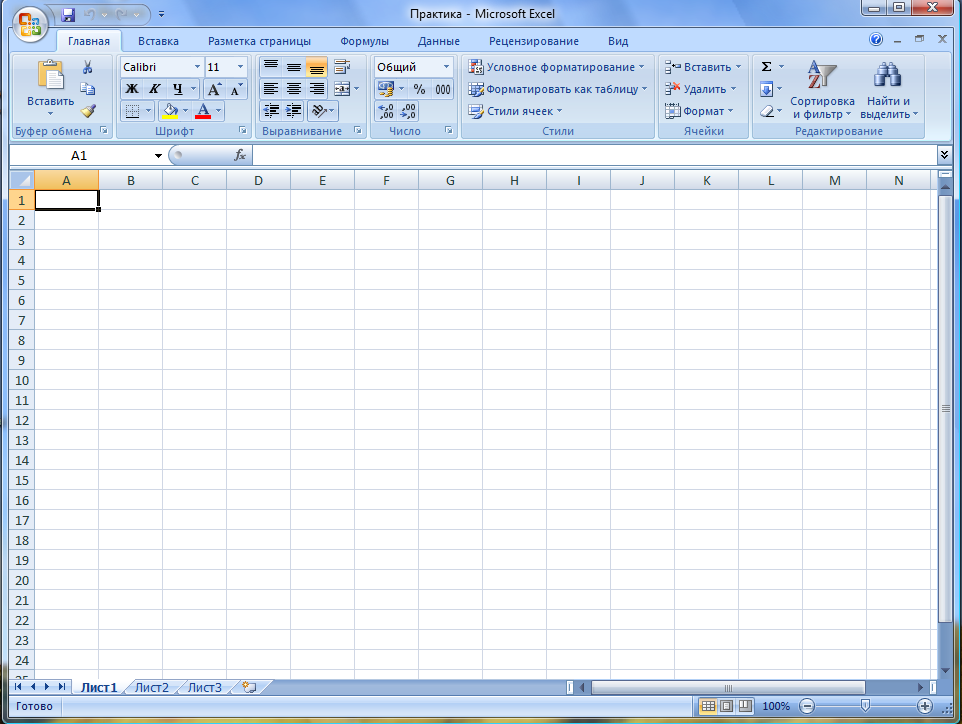Screen dimensions: 962x724
Task: Increase font size with large A
Action: (214, 90)
